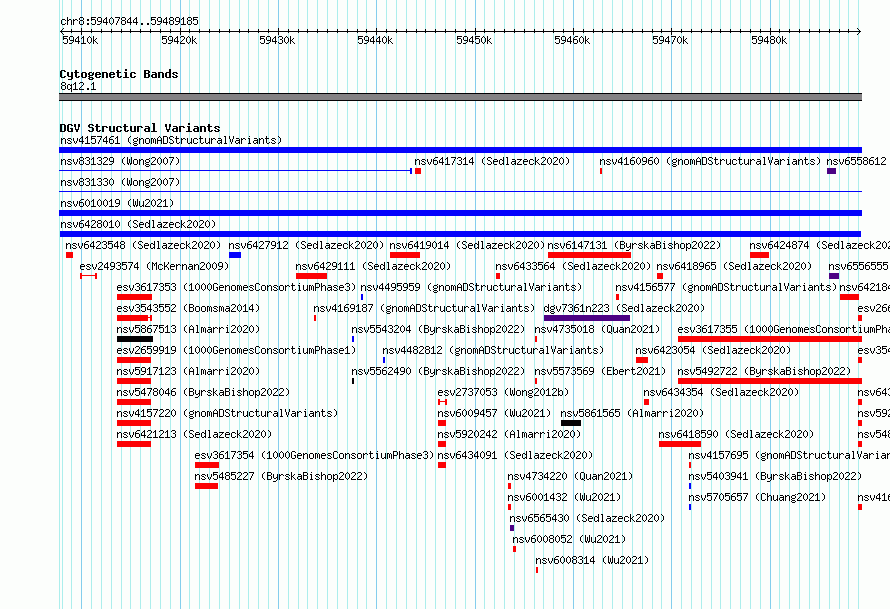Click the nsv4157461 gnomADStructuralVariants variant label
890x609 pixels.
(171, 140)
